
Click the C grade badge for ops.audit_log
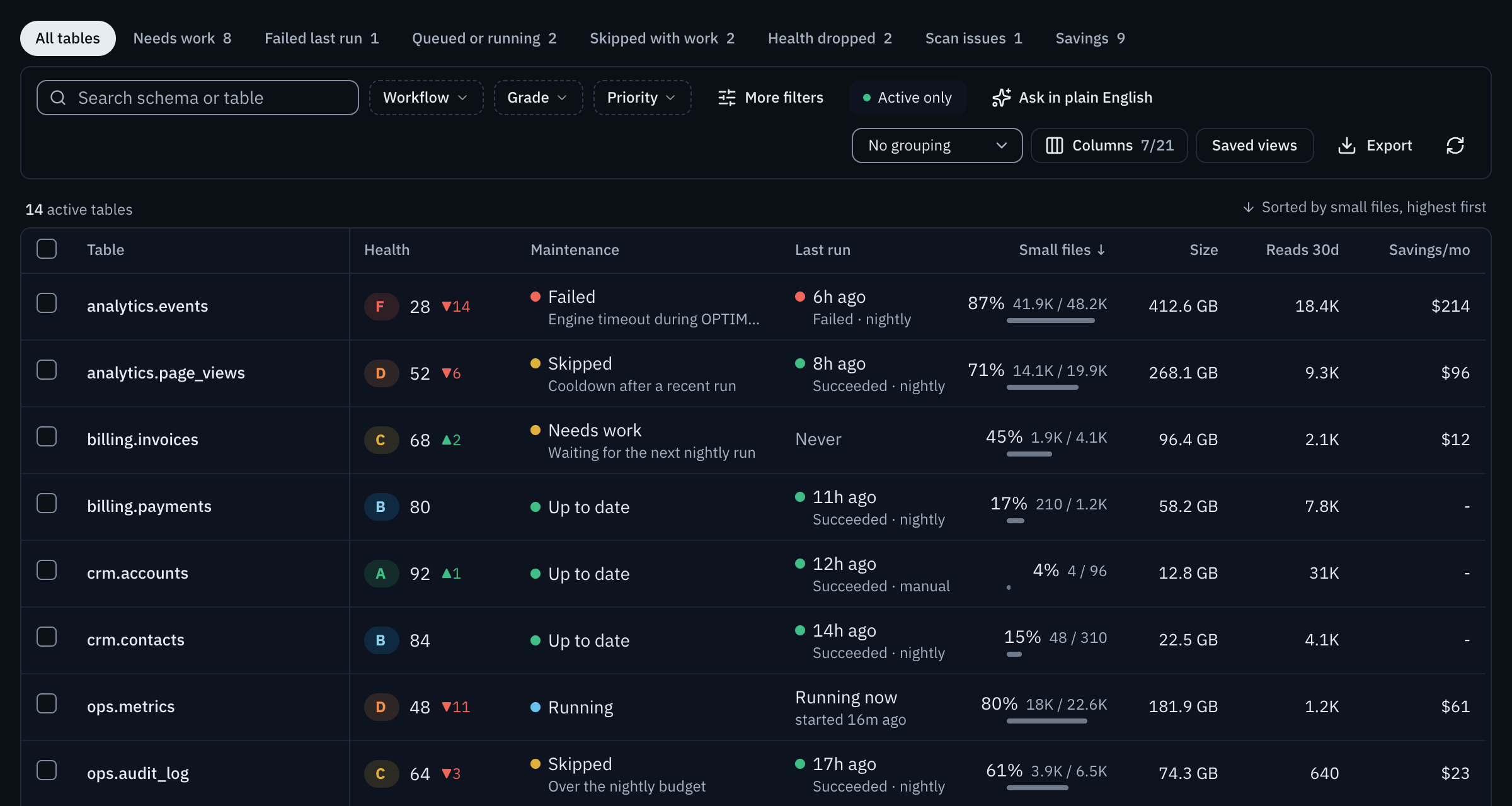click(x=381, y=774)
